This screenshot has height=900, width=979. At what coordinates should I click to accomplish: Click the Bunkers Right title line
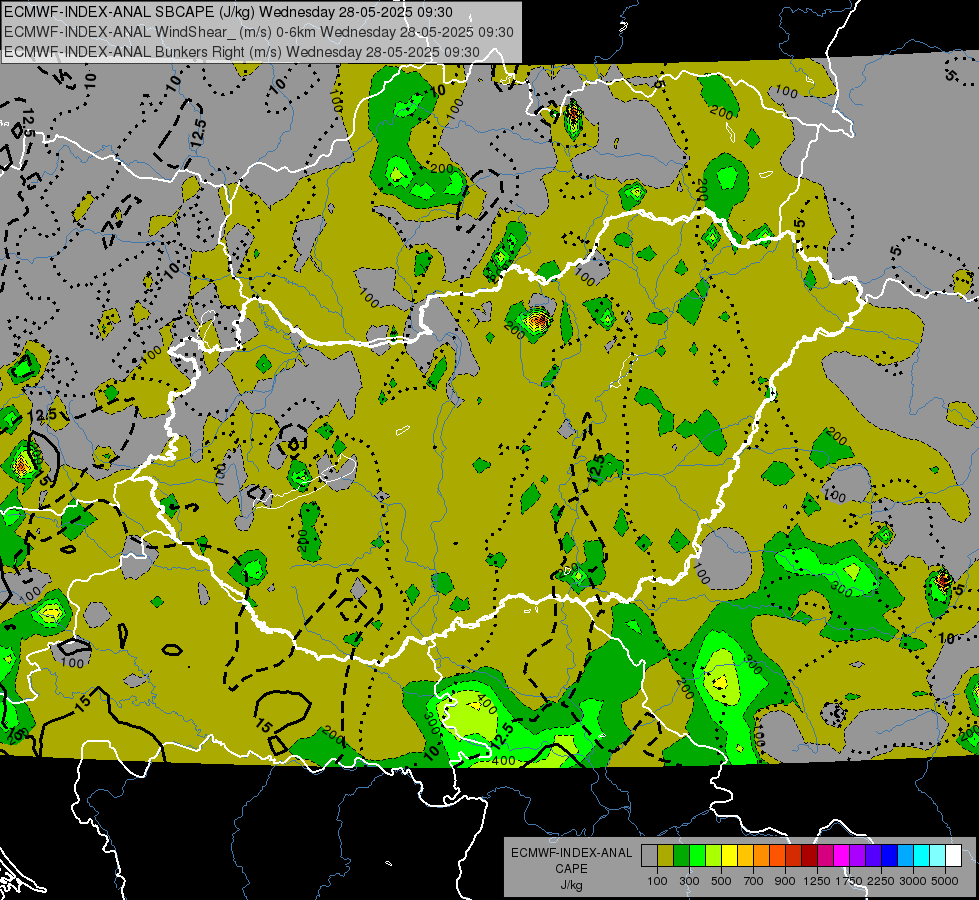[x=242, y=52]
